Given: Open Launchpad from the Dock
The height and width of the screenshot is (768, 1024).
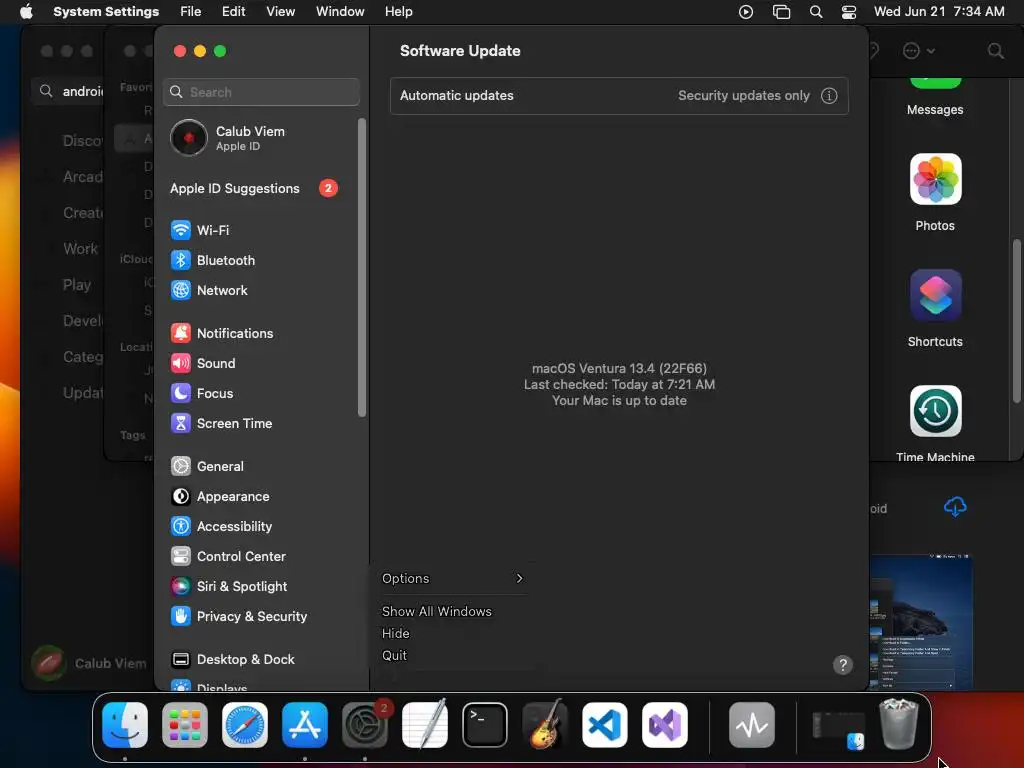Looking at the screenshot, I should [185, 725].
